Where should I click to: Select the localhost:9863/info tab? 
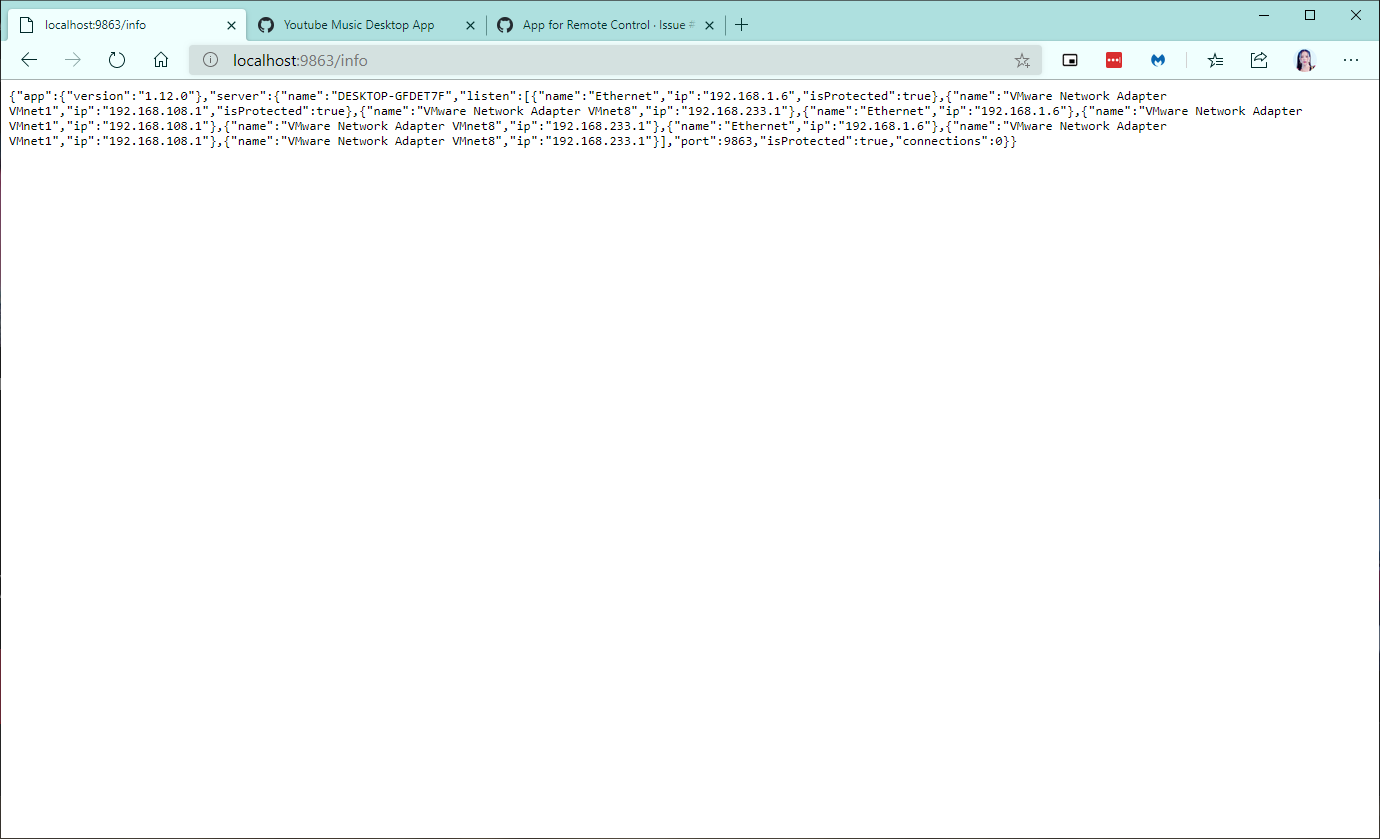[120, 24]
